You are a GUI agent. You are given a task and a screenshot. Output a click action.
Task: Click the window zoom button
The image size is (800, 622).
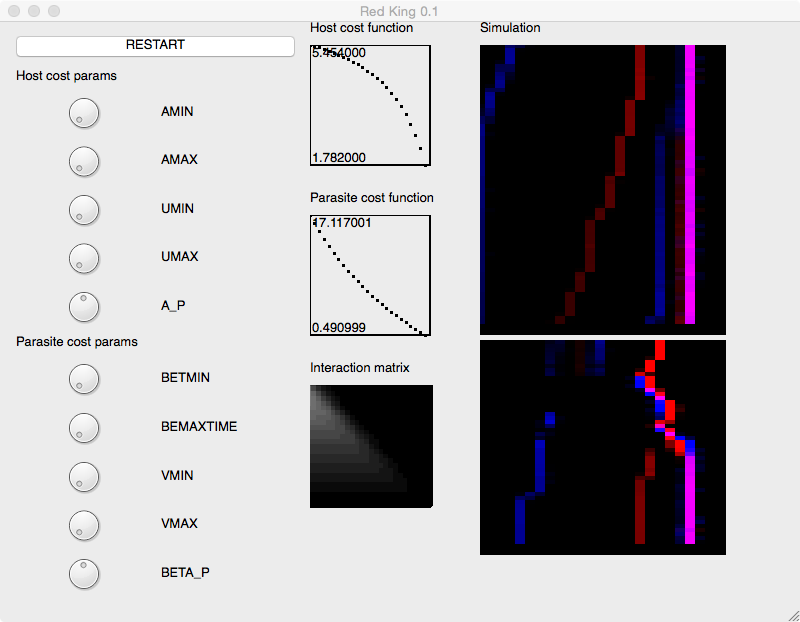[54, 11]
